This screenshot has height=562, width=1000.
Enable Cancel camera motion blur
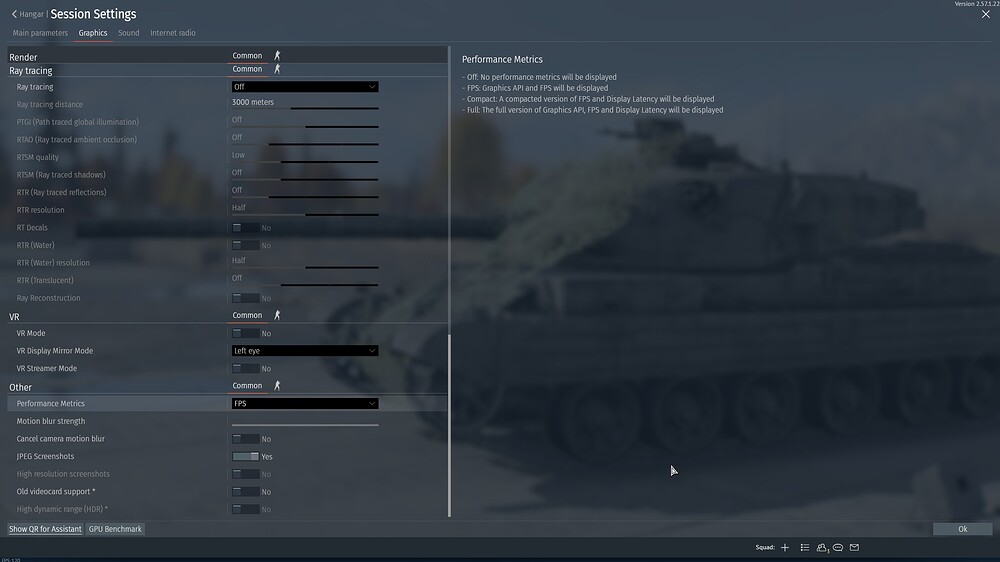point(246,439)
